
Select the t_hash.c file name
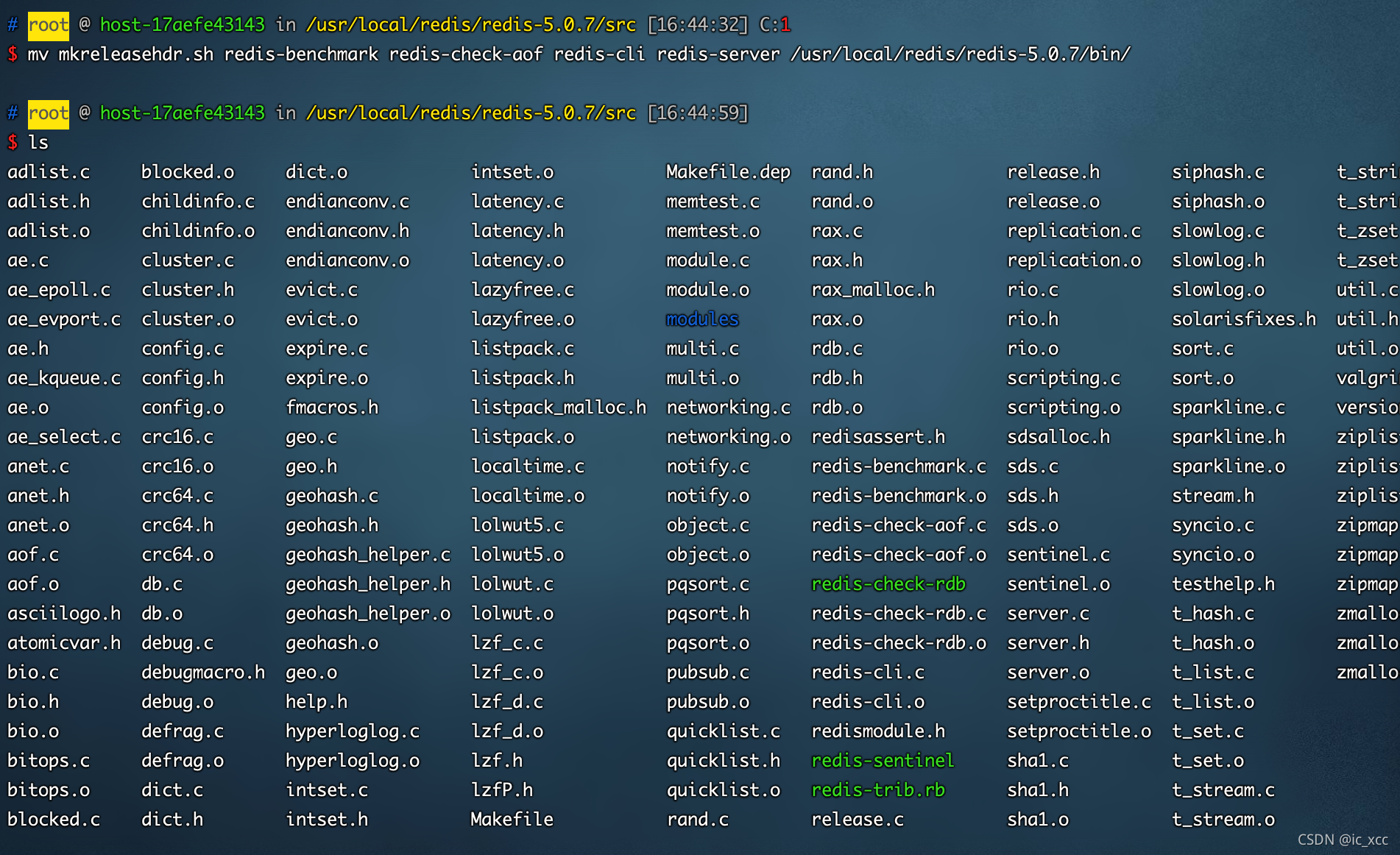pos(1213,614)
